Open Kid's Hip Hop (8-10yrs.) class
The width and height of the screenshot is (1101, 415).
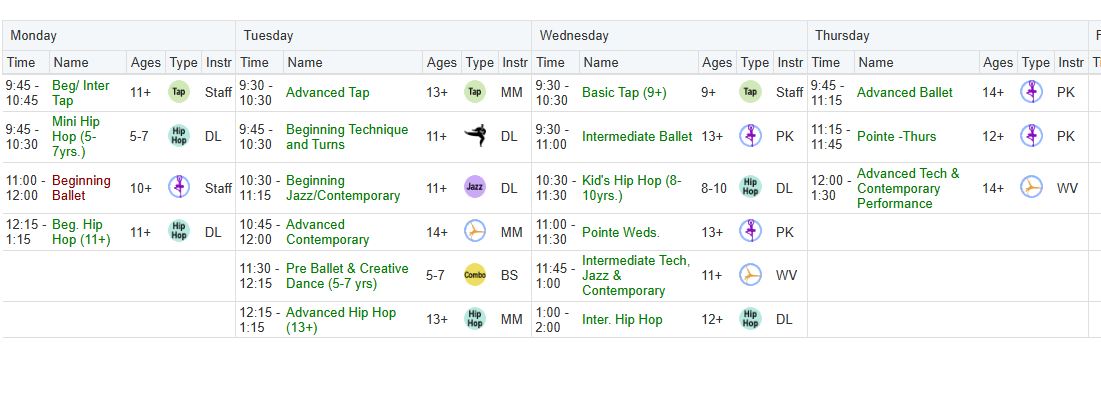click(x=632, y=188)
